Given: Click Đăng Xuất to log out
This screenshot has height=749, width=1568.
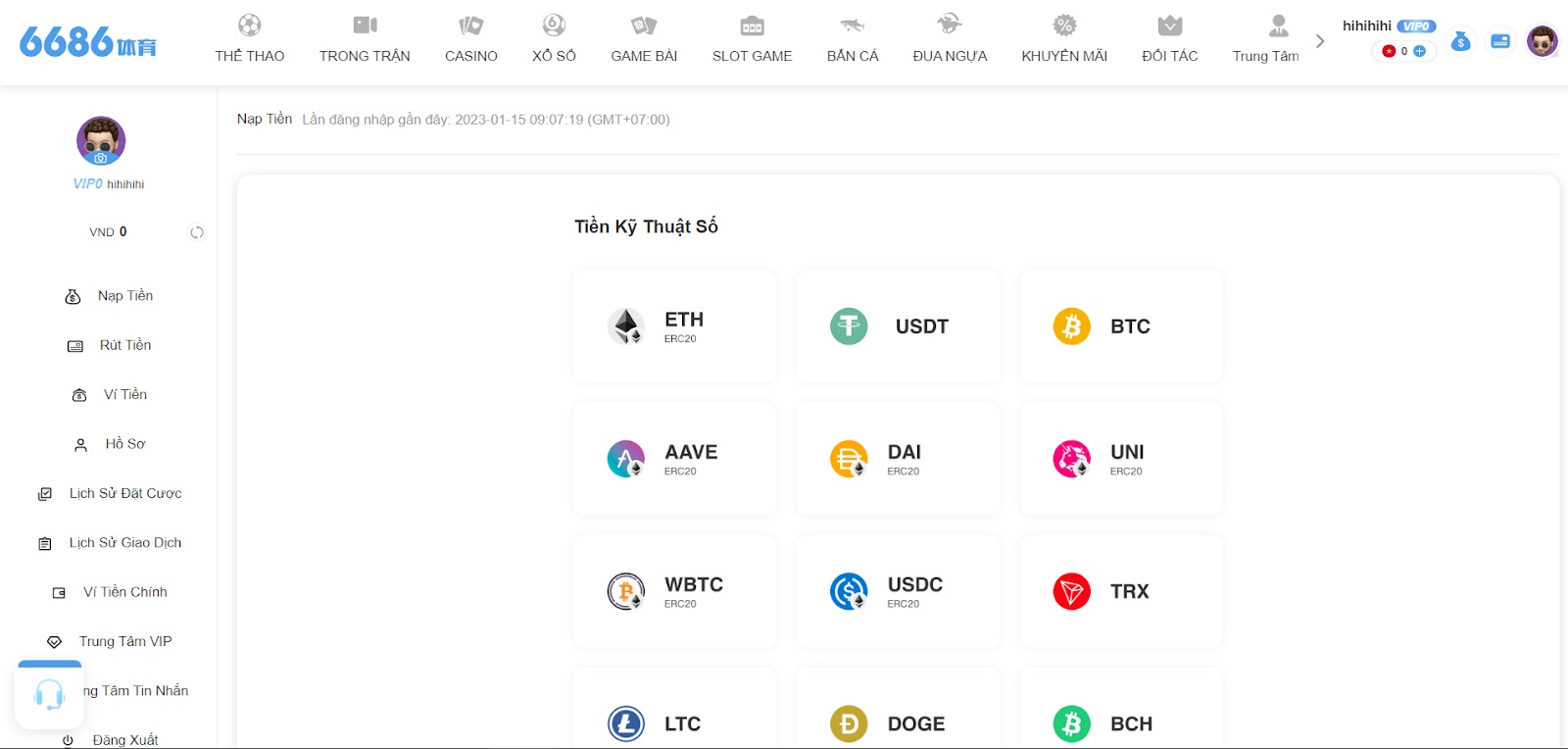Looking at the screenshot, I should (109, 740).
